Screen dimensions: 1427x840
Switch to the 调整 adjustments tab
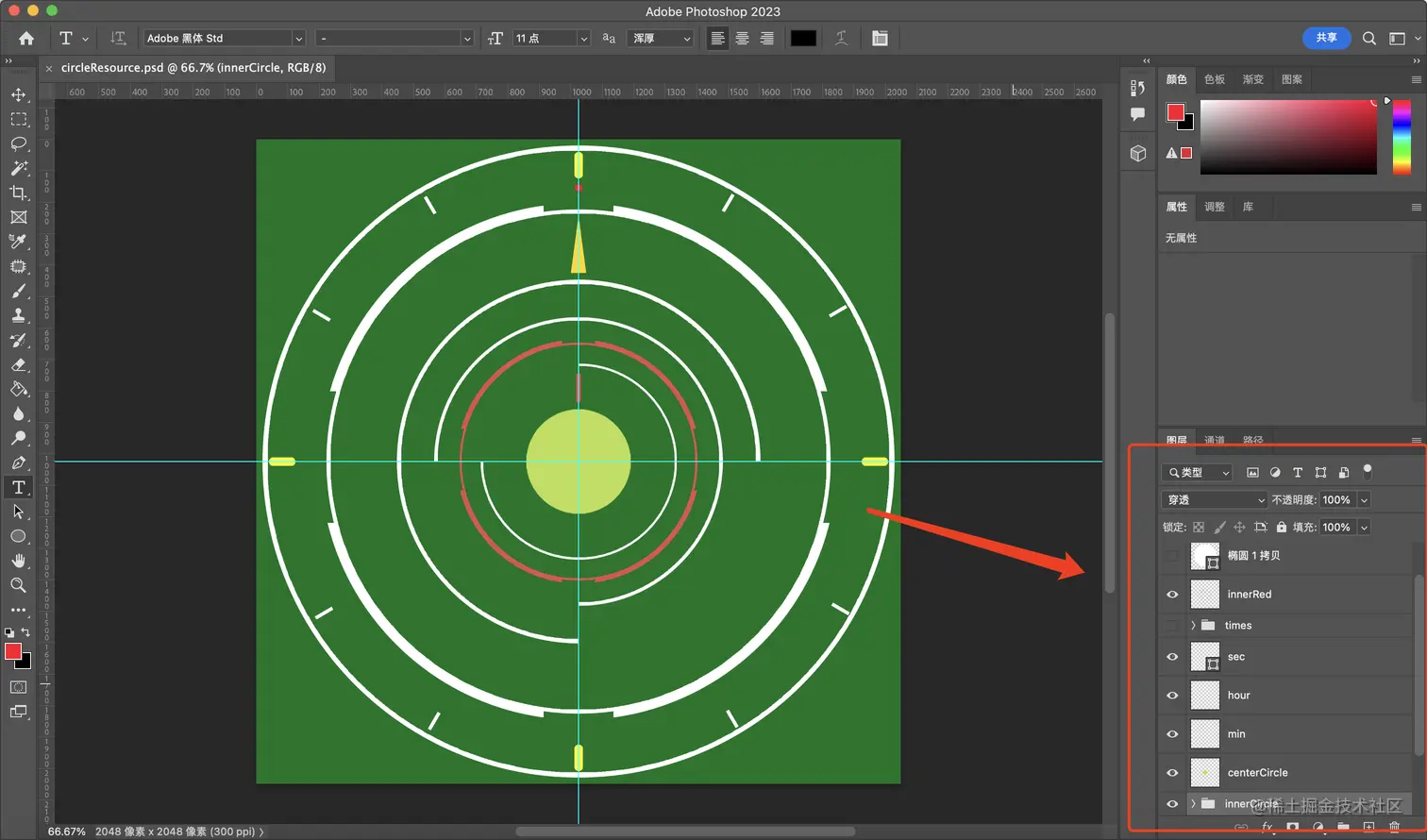click(1215, 207)
